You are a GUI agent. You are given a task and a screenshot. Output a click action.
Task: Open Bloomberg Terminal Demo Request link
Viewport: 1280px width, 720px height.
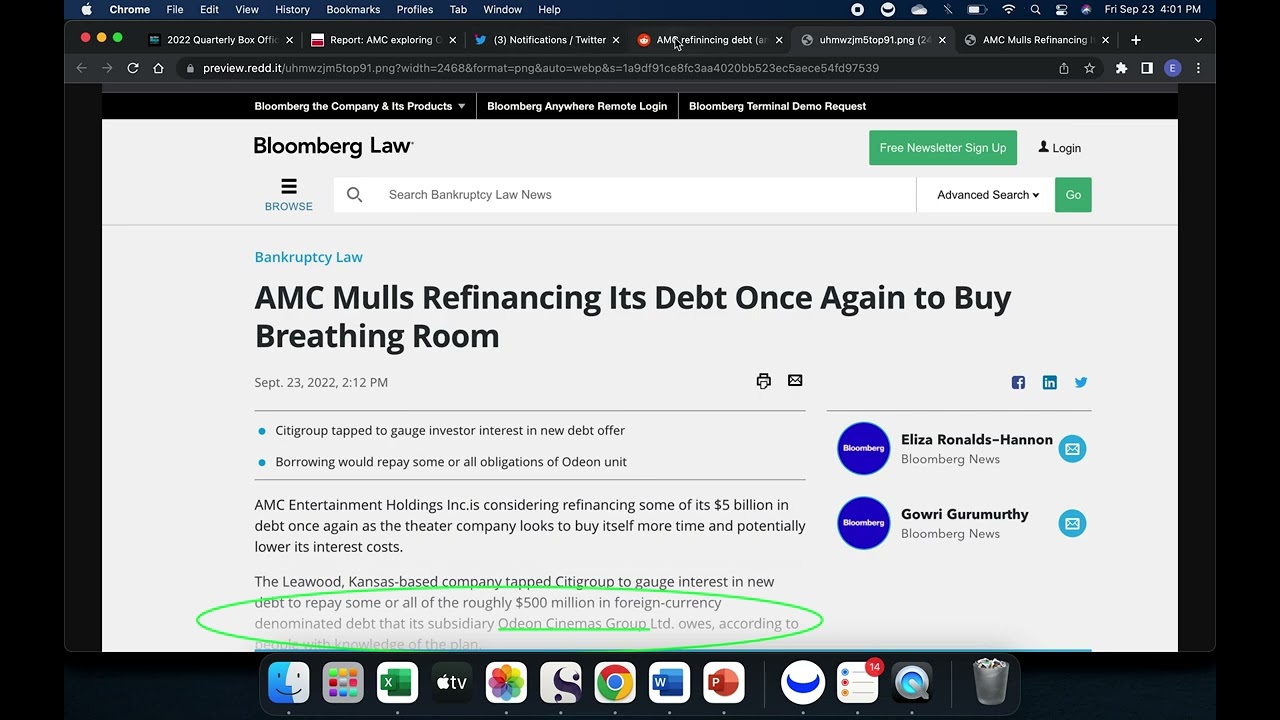(777, 106)
